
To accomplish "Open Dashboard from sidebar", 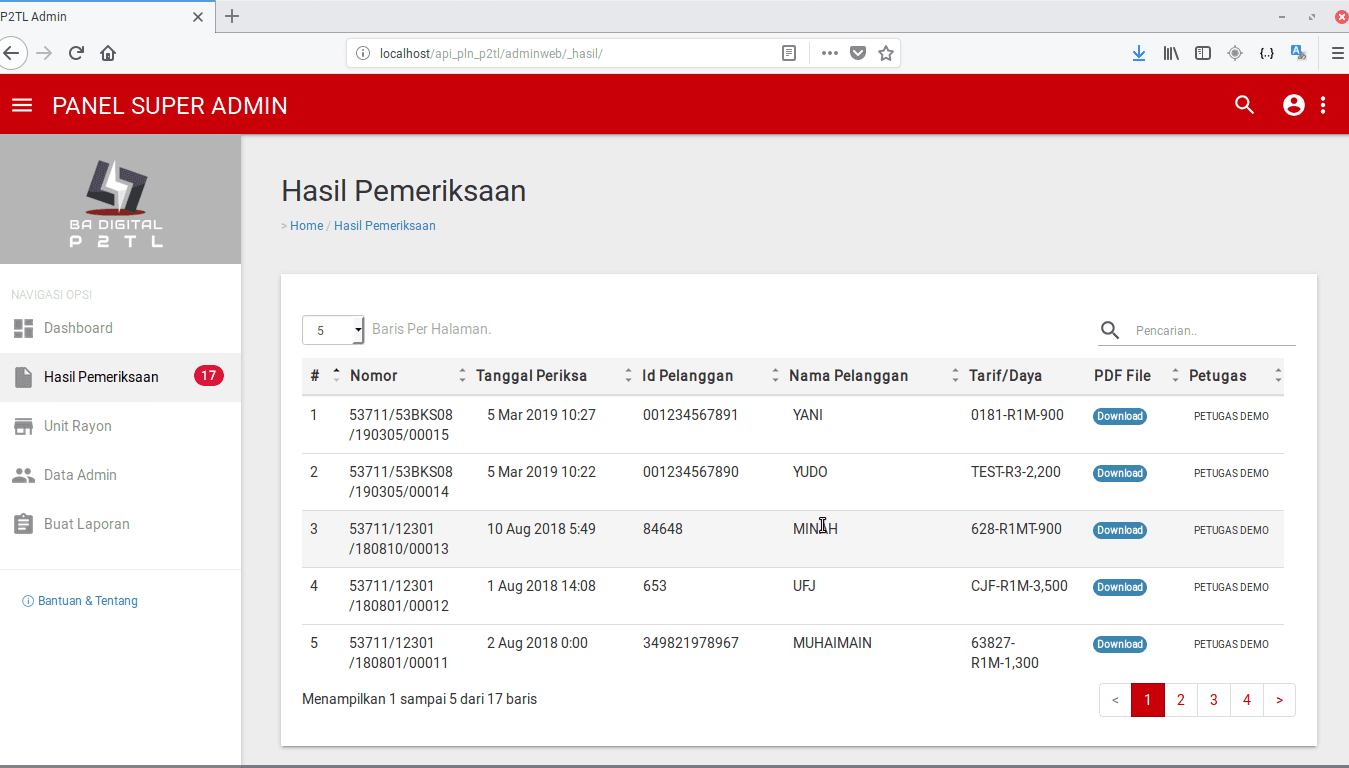I will pyautogui.click(x=120, y=328).
